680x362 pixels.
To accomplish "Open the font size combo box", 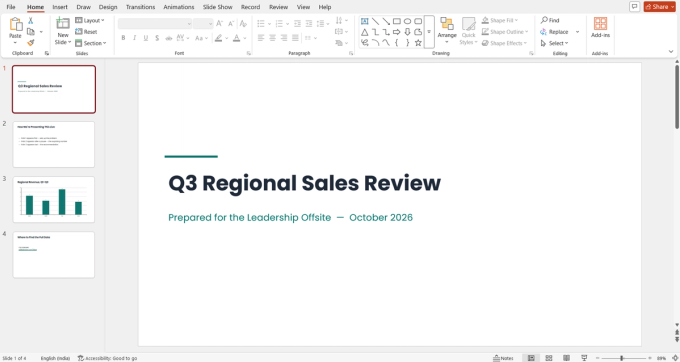I will (x=203, y=23).
